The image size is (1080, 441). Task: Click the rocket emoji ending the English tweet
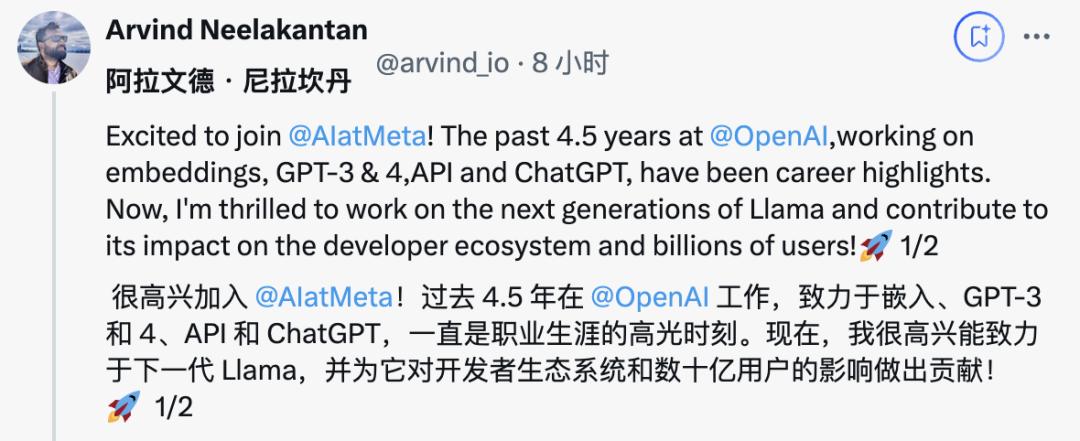878,245
